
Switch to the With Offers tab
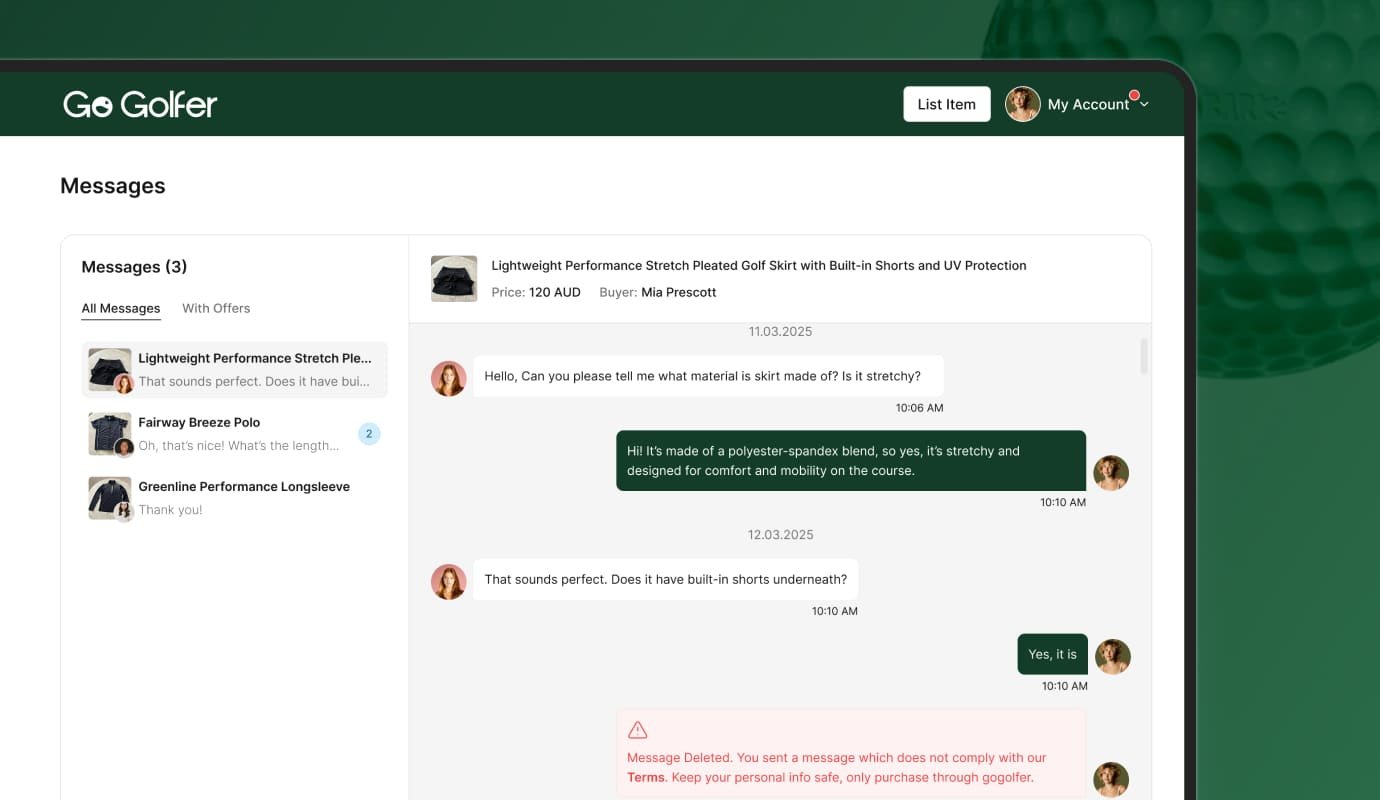click(x=216, y=308)
